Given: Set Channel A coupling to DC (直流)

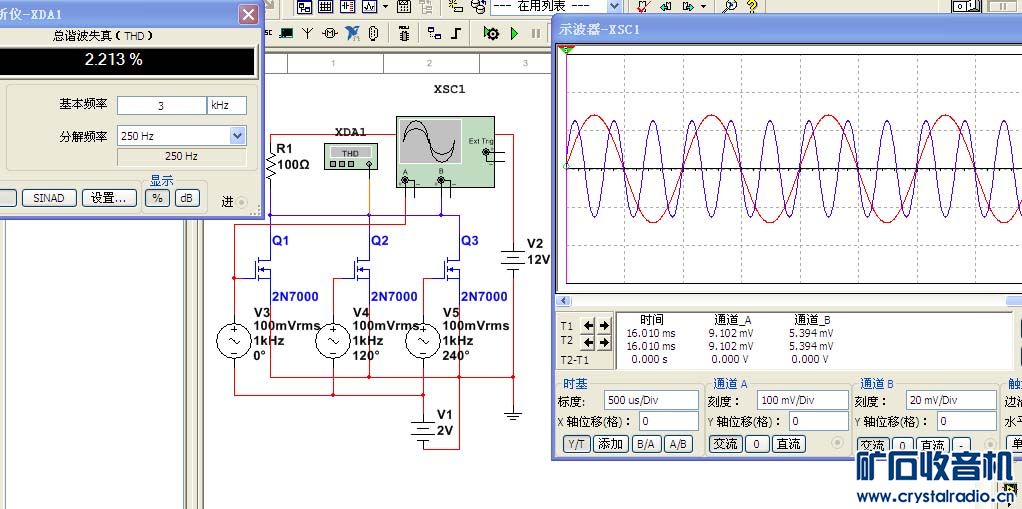Looking at the screenshot, I should click(788, 444).
